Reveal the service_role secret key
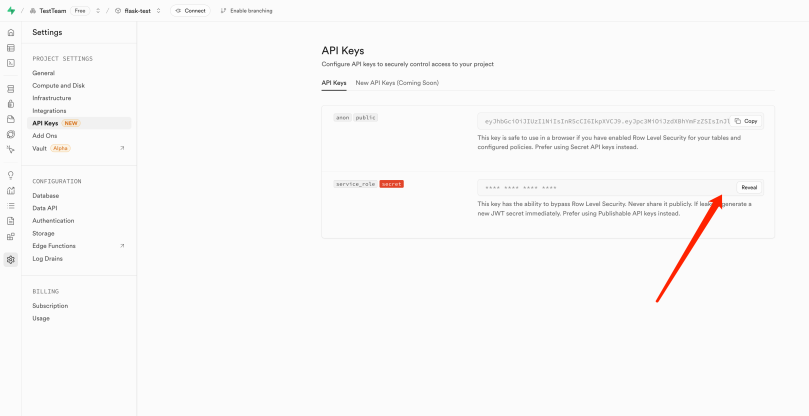This screenshot has height=416, width=809. click(x=749, y=187)
